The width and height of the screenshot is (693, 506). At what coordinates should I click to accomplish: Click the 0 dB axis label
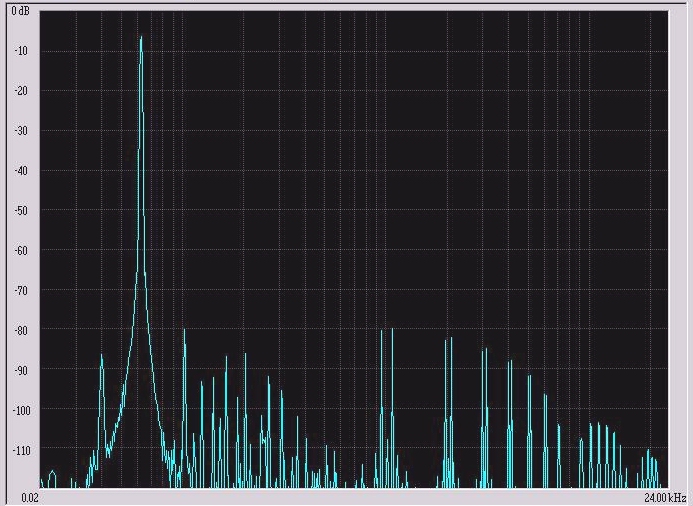pos(21,11)
